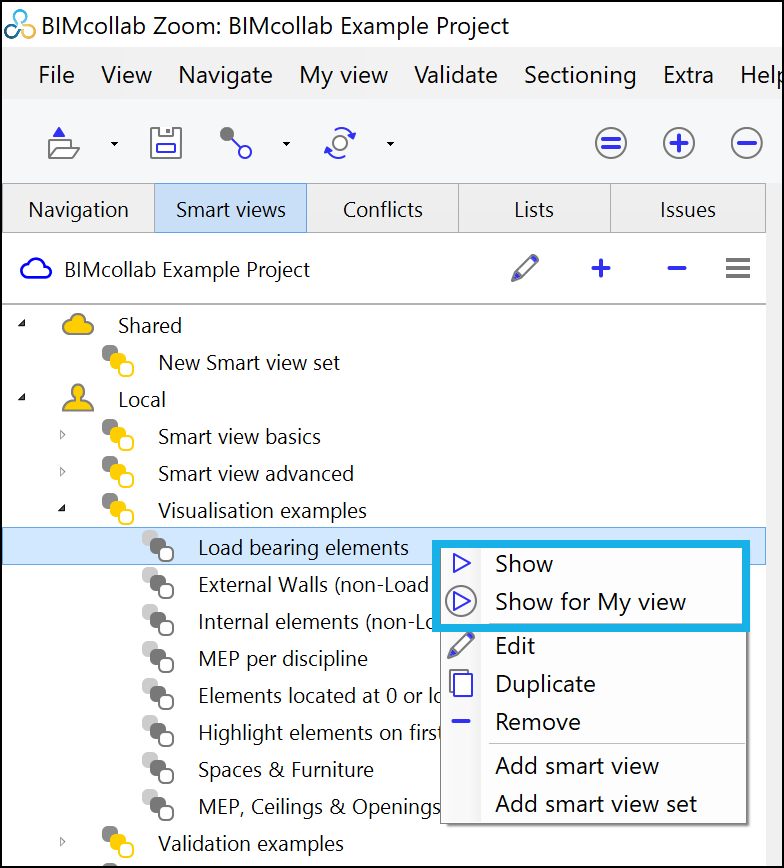Choose Remove in the context menu
This screenshot has width=784, height=868.
pyautogui.click(x=595, y=722)
